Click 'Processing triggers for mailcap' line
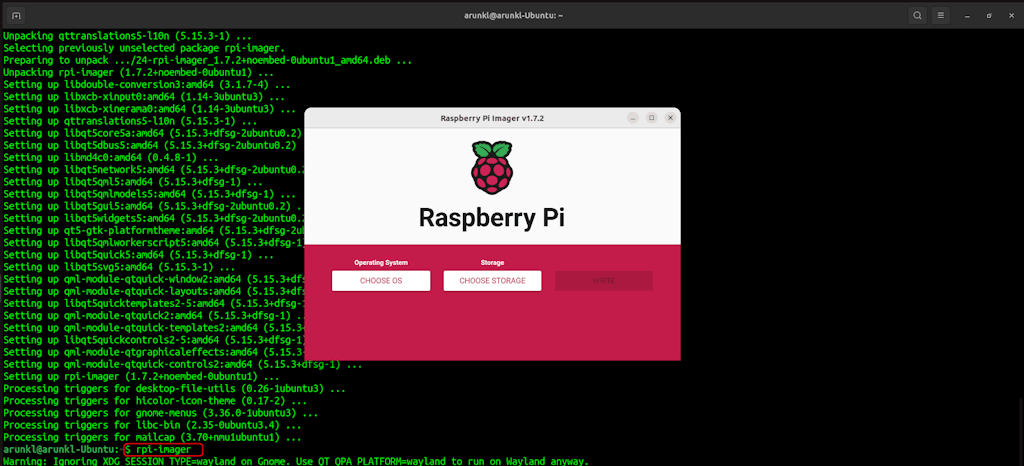 coord(152,437)
